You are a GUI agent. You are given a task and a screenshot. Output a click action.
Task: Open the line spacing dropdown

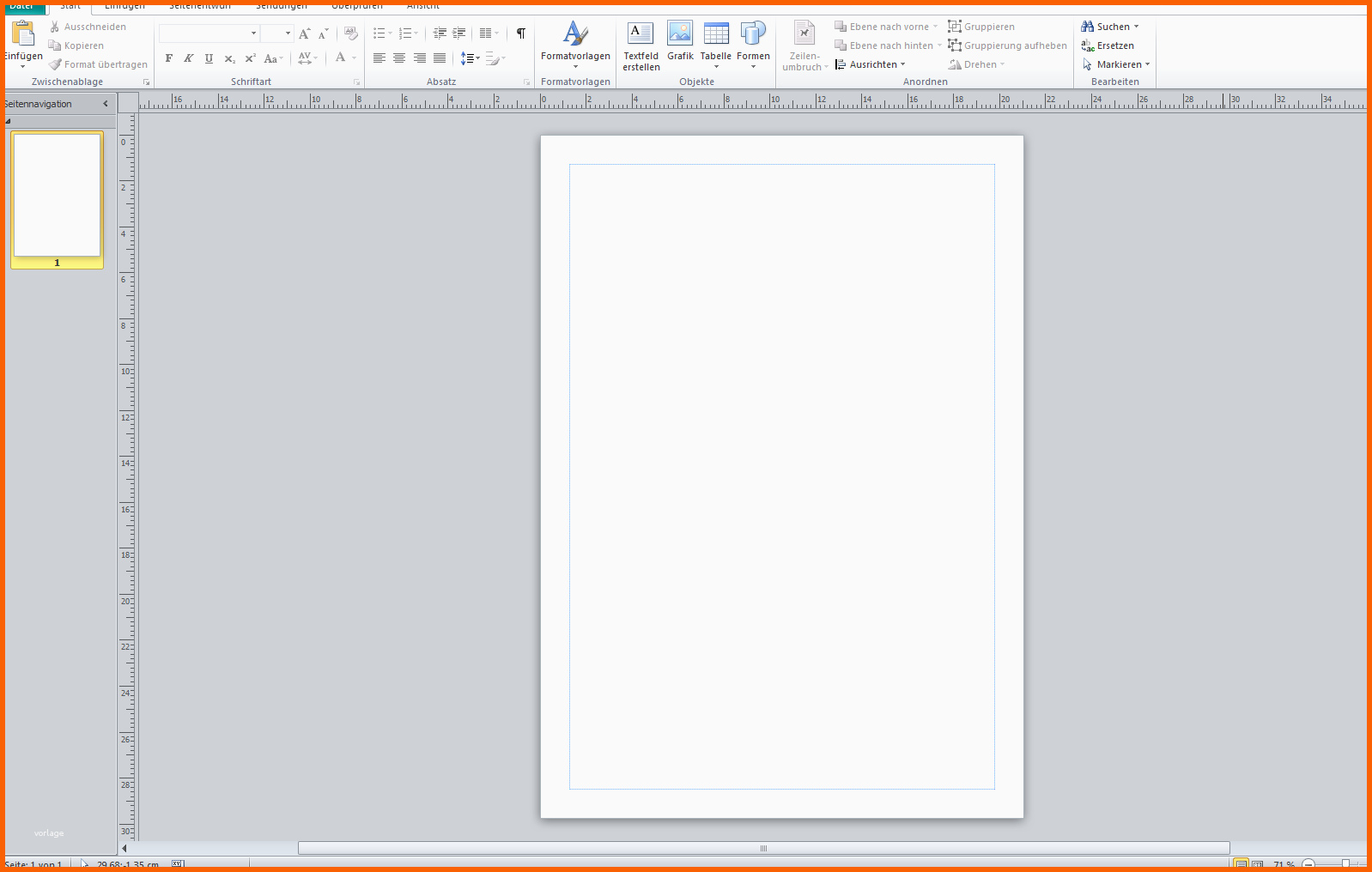(470, 58)
